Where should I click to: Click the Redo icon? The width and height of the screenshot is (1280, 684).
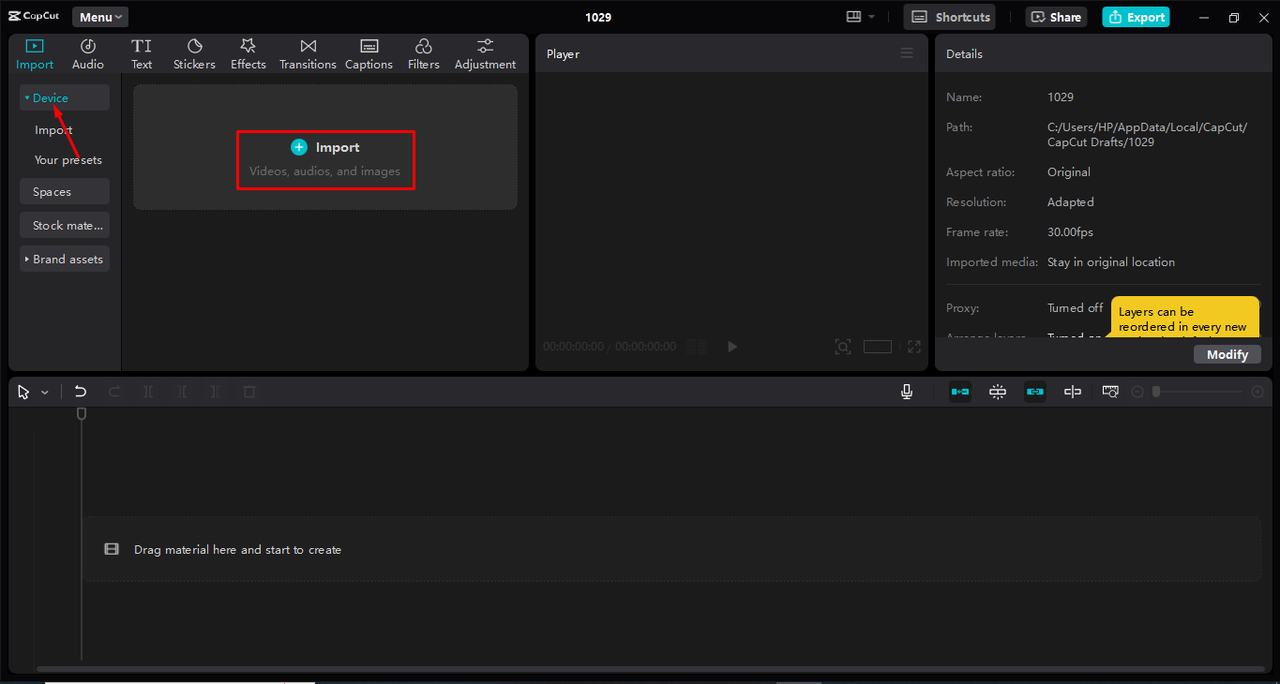[x=115, y=392]
